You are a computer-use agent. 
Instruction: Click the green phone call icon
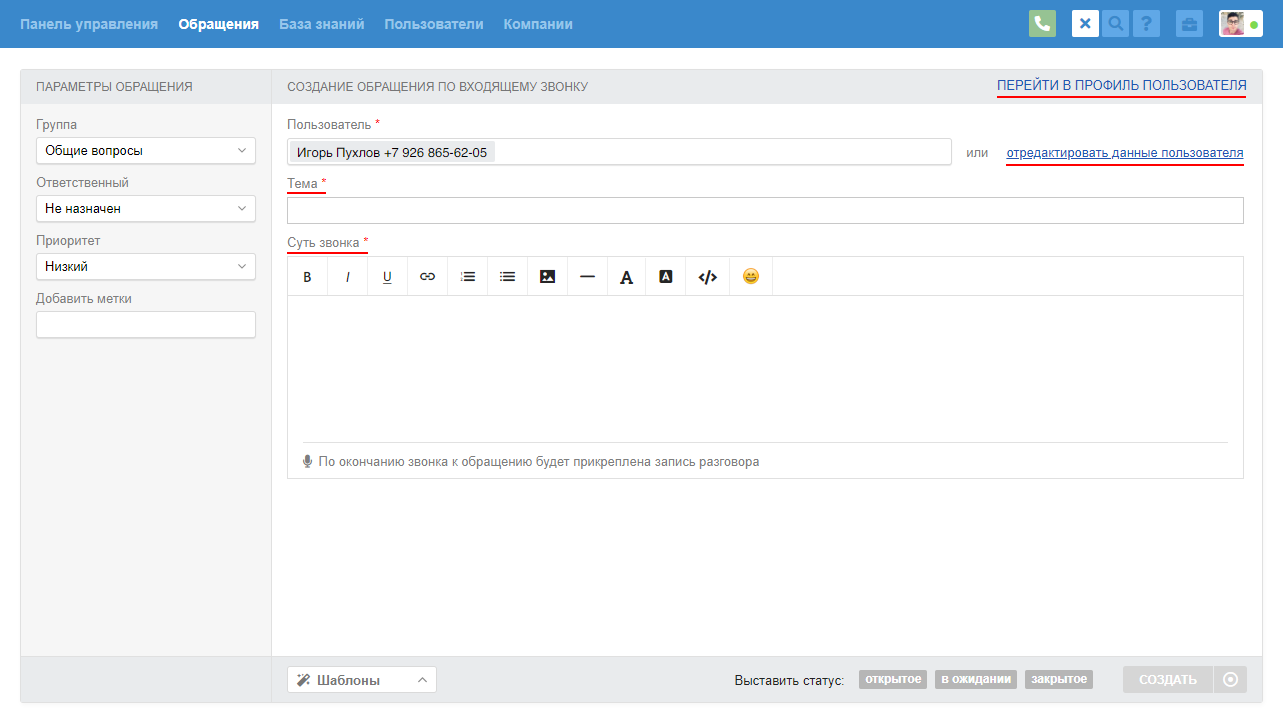[1042, 24]
